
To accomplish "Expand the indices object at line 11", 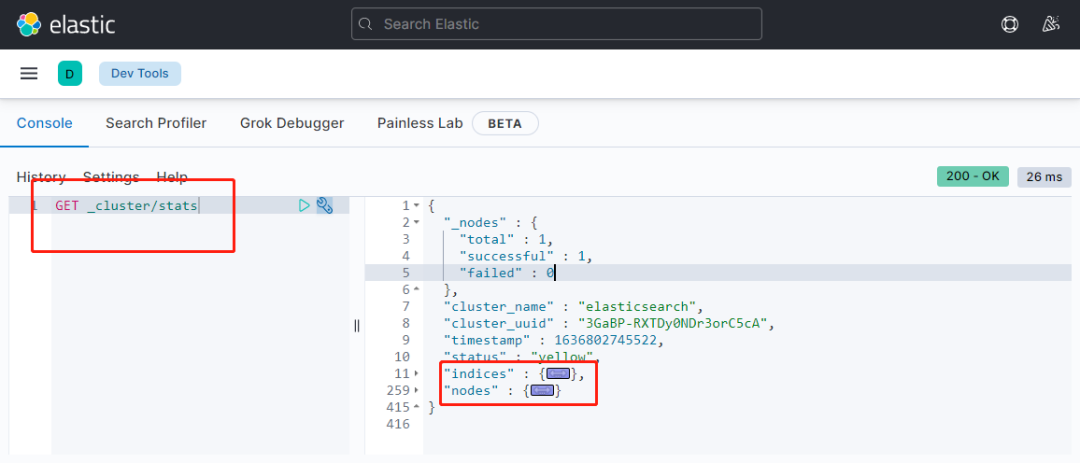I will coord(416,373).
